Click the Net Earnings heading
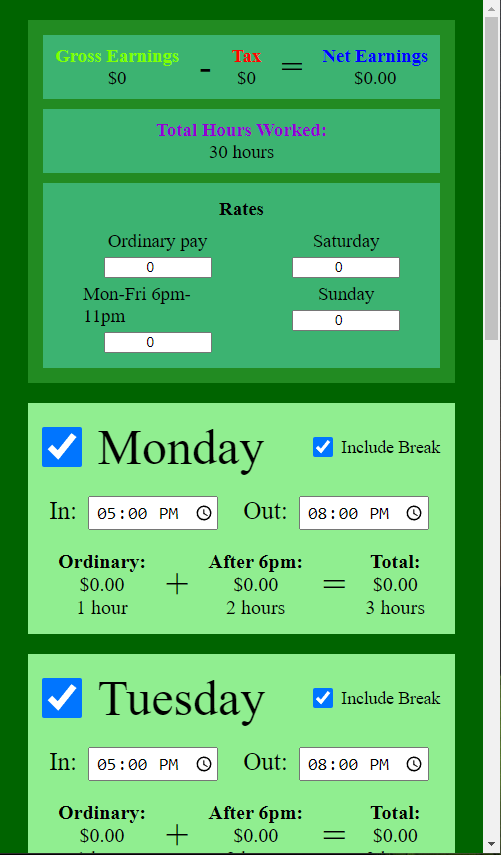 tap(375, 56)
